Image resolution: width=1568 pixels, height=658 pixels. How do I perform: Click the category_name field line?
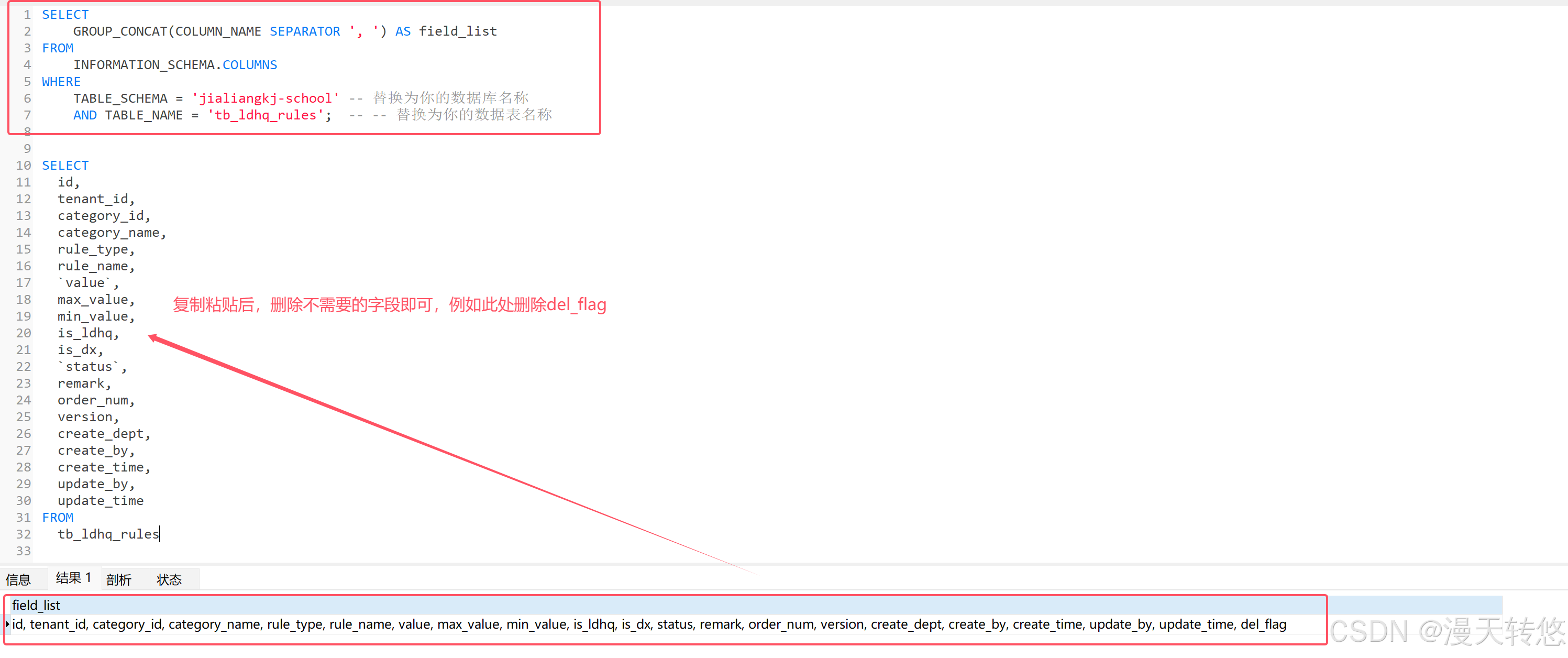[x=108, y=233]
